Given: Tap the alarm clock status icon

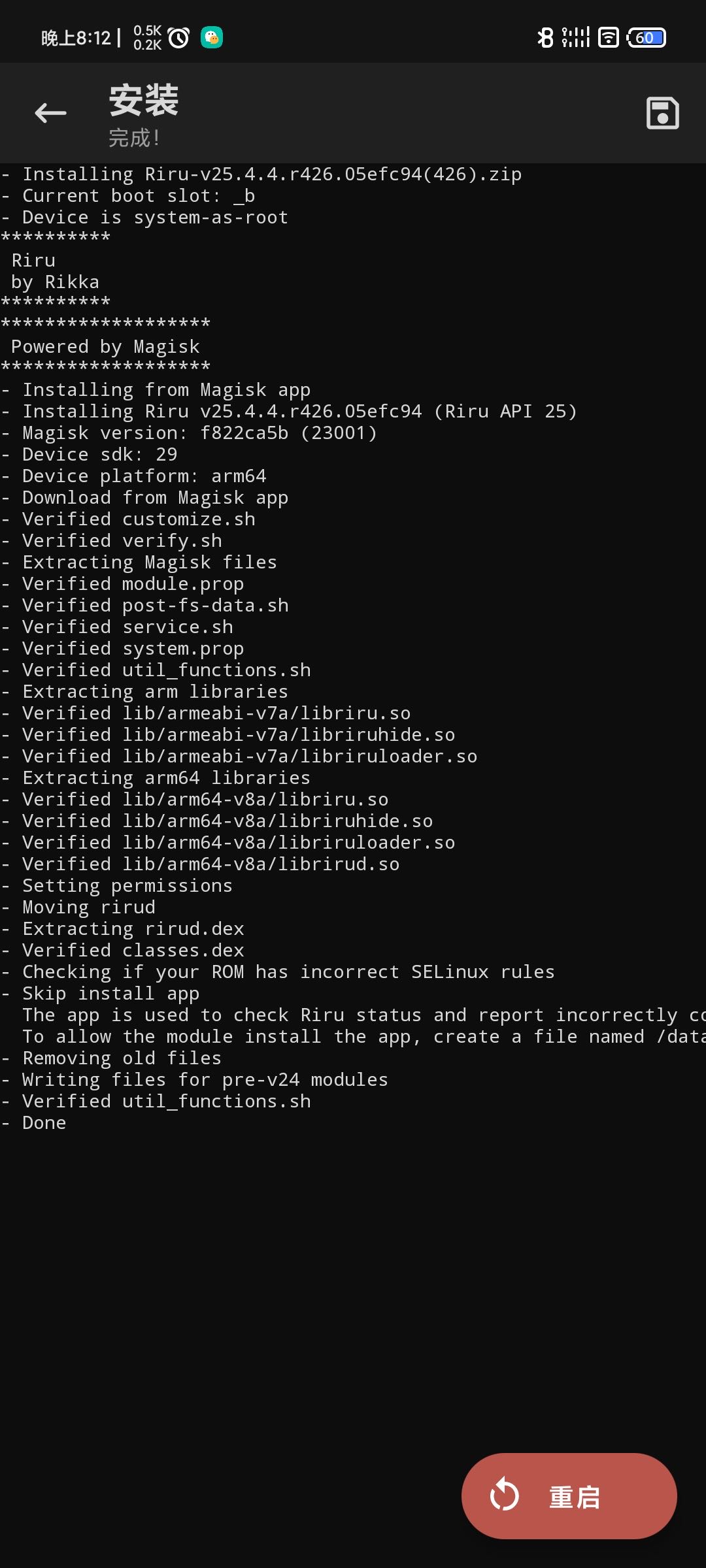Looking at the screenshot, I should (178, 38).
